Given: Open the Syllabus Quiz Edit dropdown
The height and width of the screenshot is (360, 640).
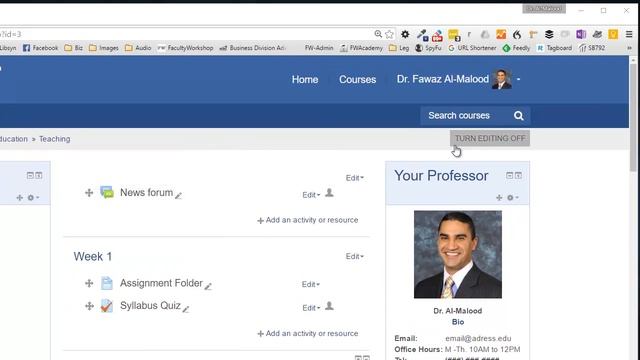Looking at the screenshot, I should pyautogui.click(x=311, y=308).
